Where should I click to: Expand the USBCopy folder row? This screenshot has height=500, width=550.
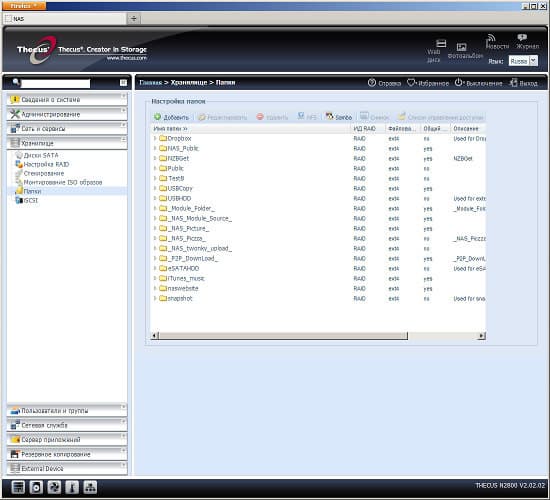(155, 188)
